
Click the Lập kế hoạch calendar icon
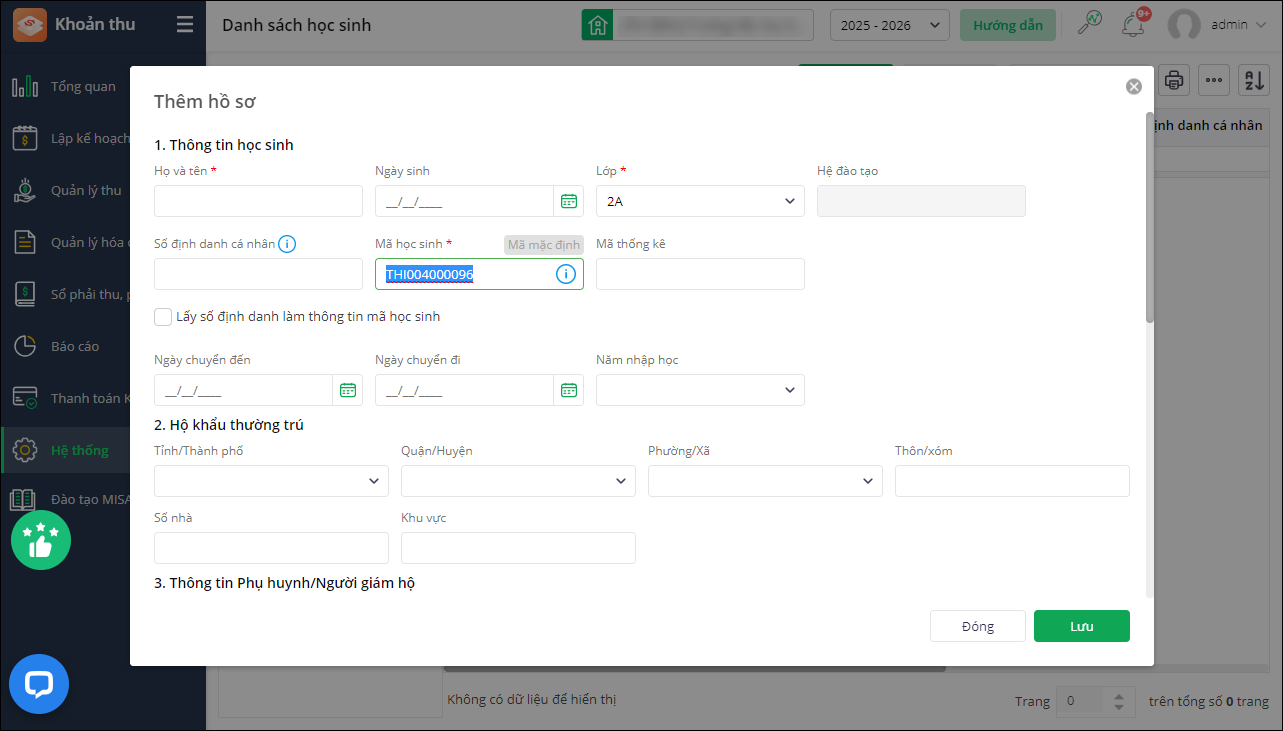coord(25,138)
